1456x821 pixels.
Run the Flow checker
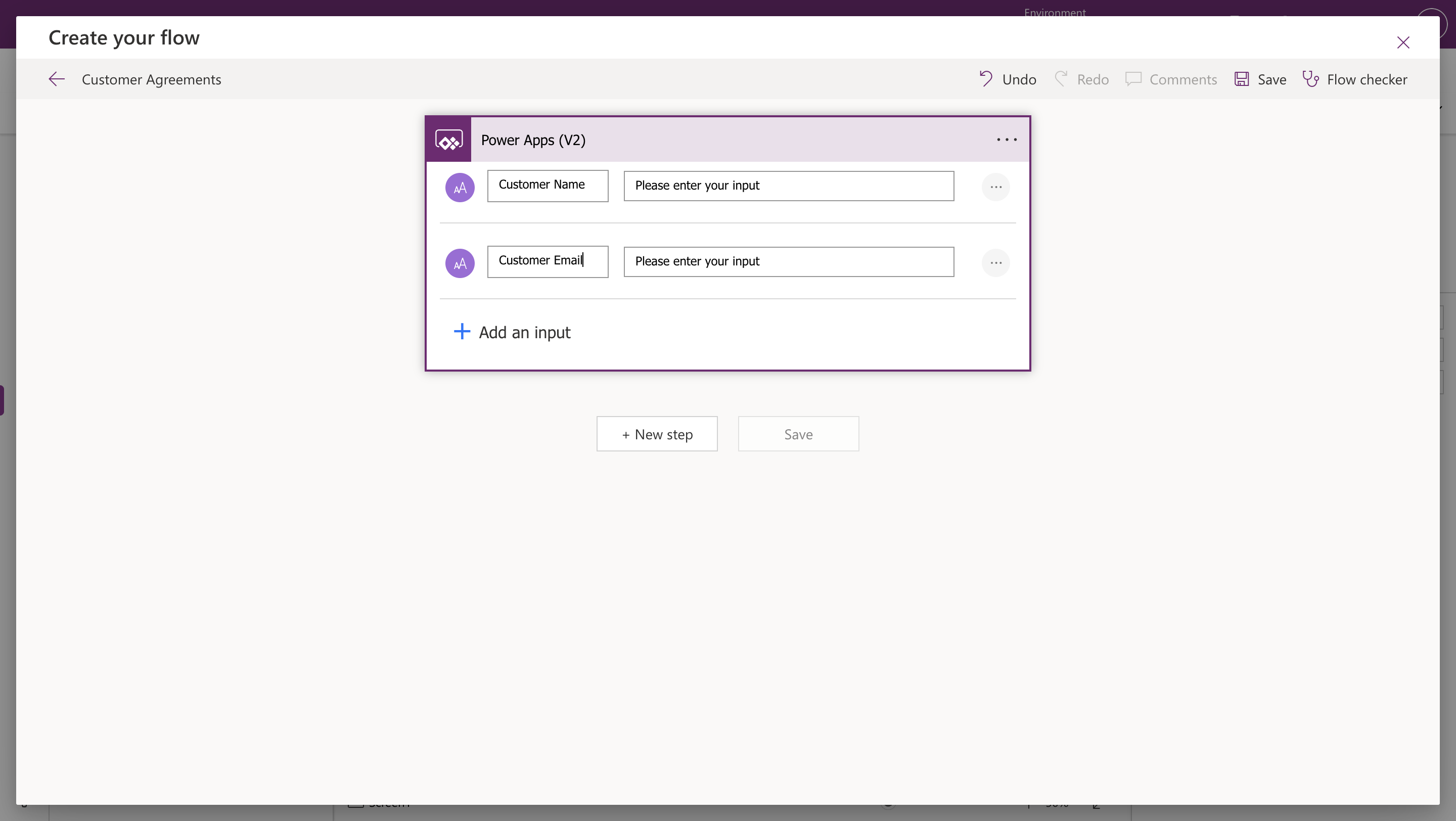coord(1312,78)
